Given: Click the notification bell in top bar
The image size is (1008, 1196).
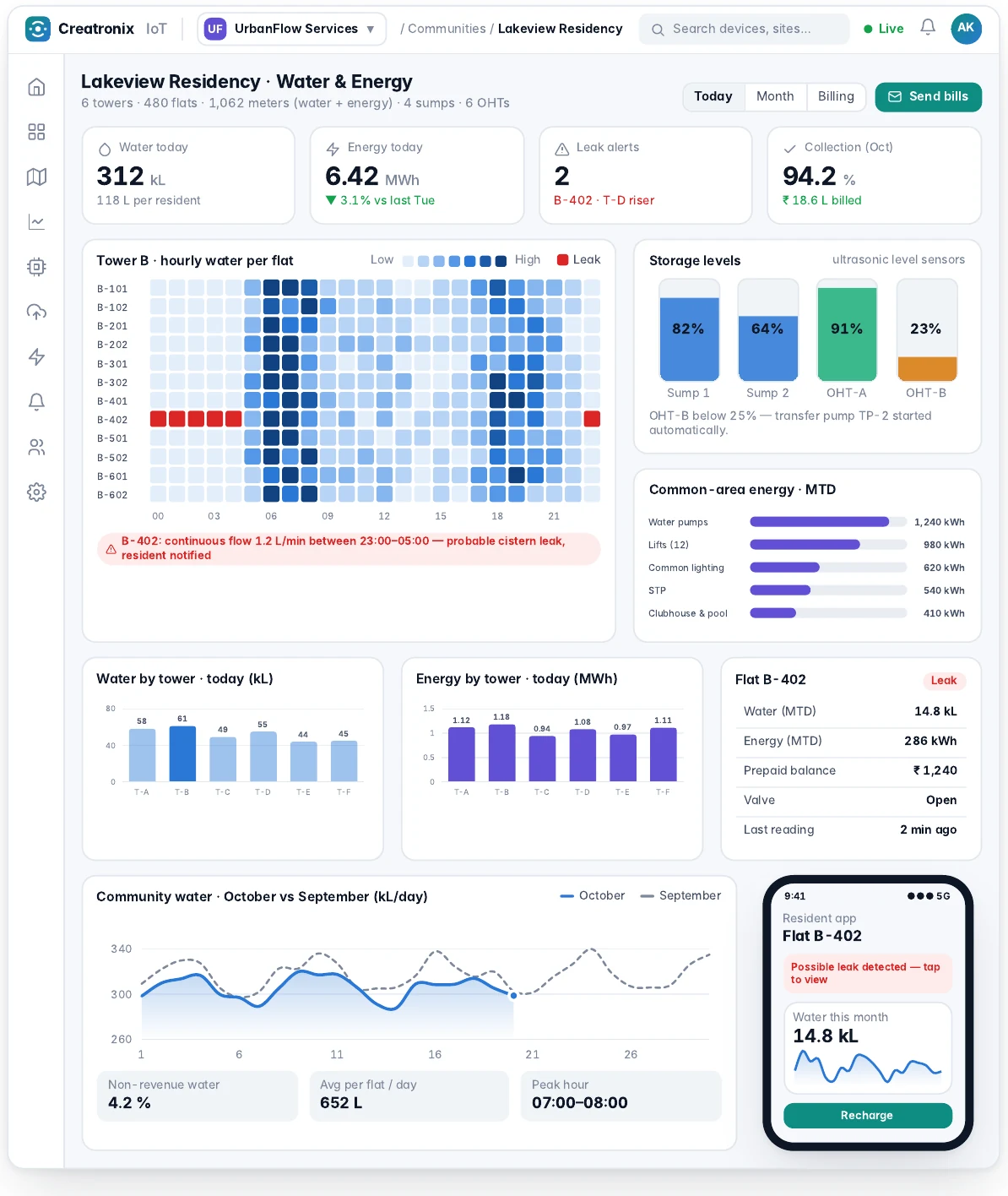Looking at the screenshot, I should coord(928,28).
